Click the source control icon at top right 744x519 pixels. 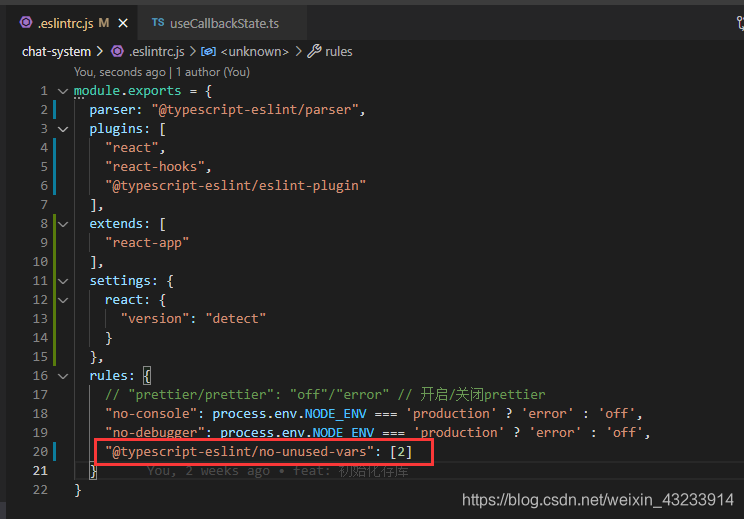740,23
